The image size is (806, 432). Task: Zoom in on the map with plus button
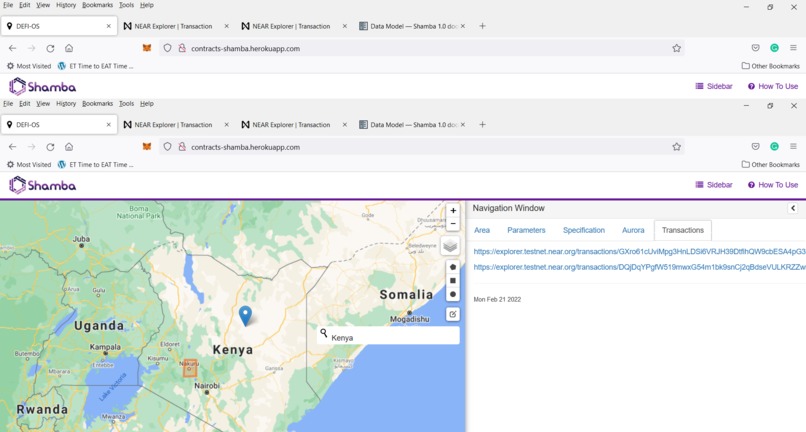(453, 211)
